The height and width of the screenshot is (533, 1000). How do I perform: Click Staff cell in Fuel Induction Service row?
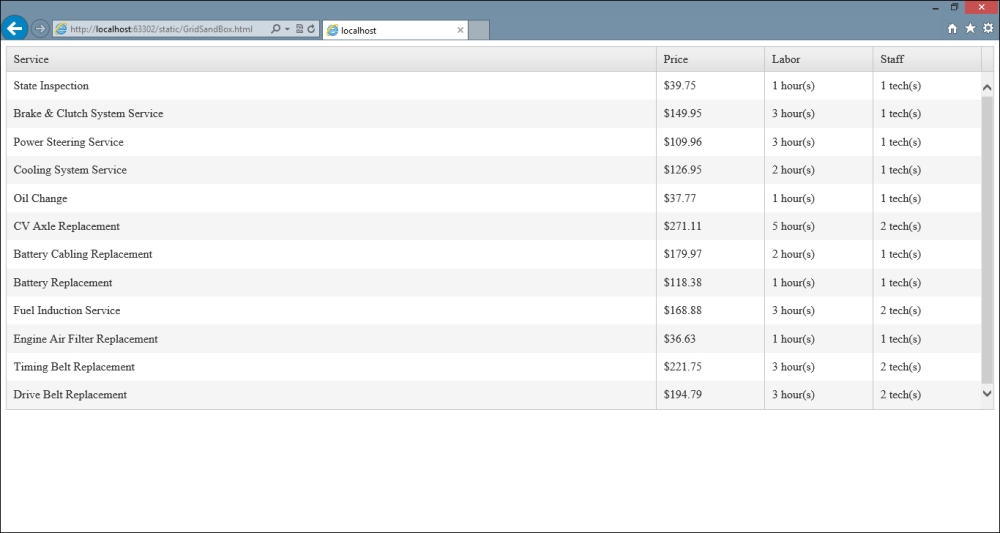coord(927,310)
